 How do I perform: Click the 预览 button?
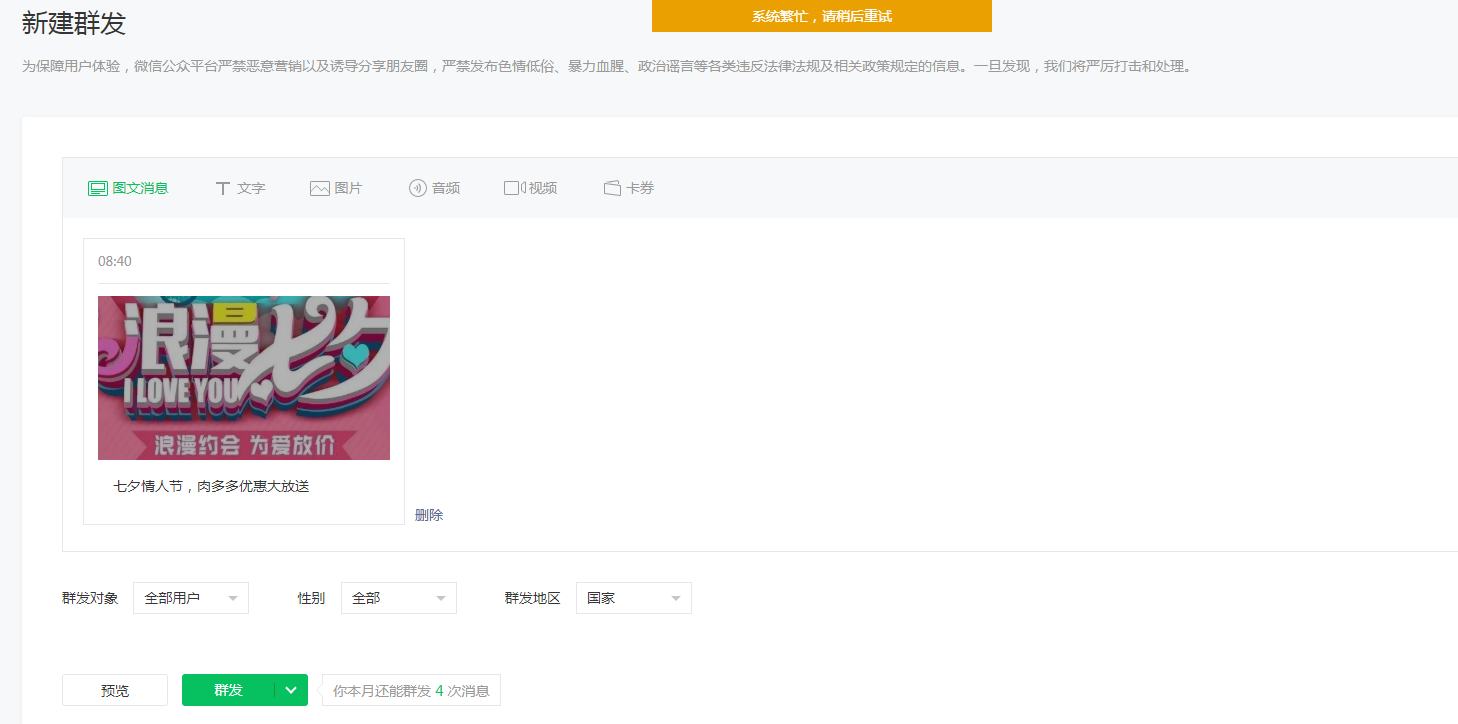pyautogui.click(x=115, y=690)
